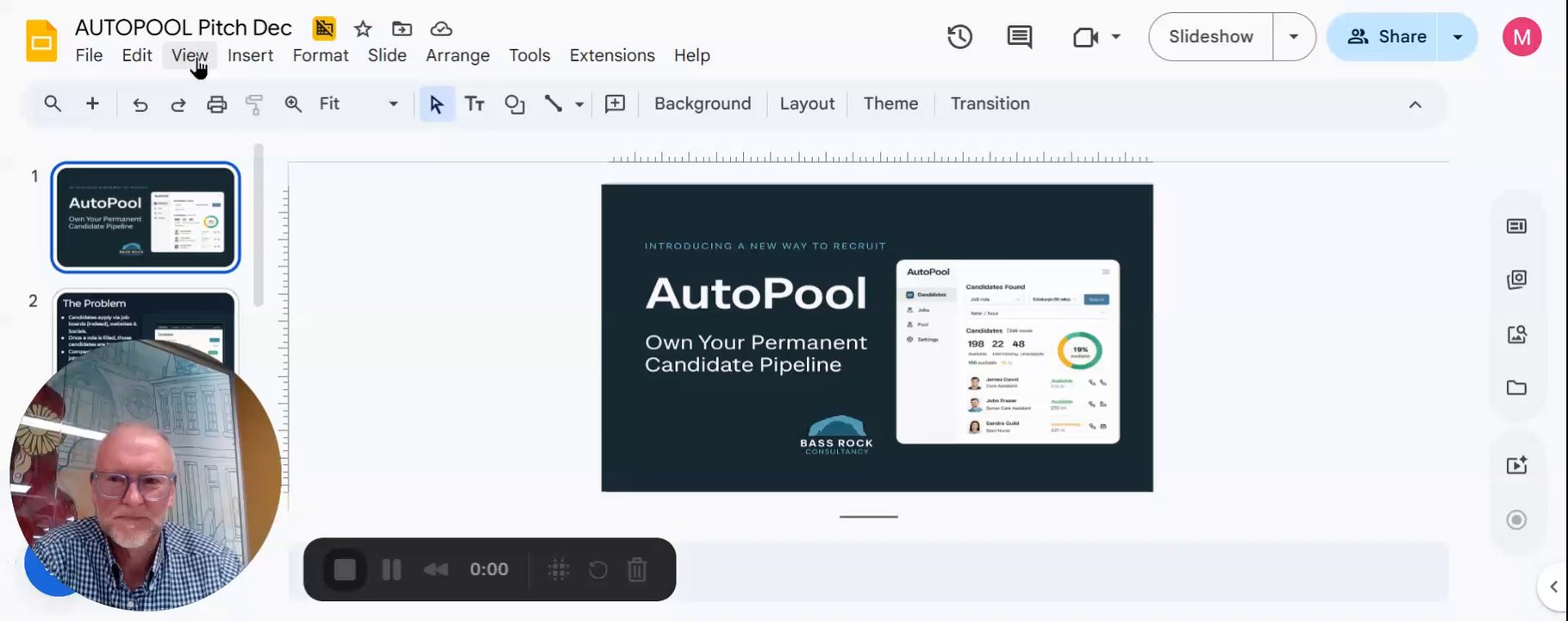
Task: Check the cloud document status icon
Action: (x=441, y=28)
